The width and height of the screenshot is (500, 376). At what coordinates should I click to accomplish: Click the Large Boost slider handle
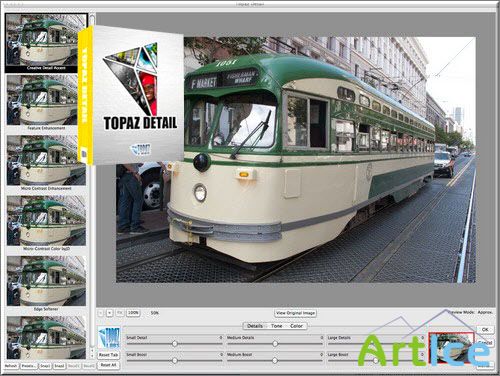376,360
